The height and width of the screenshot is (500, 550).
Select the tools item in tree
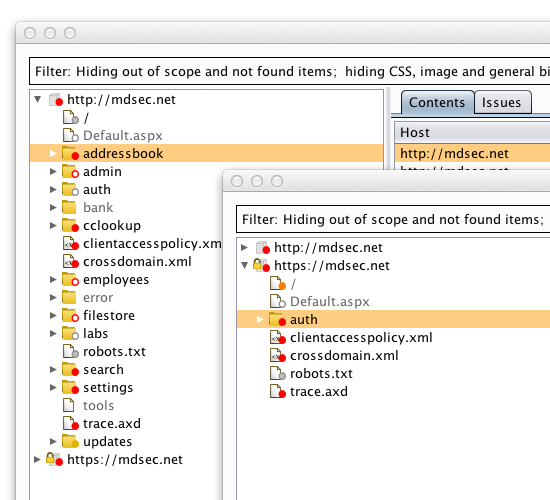pos(99,405)
